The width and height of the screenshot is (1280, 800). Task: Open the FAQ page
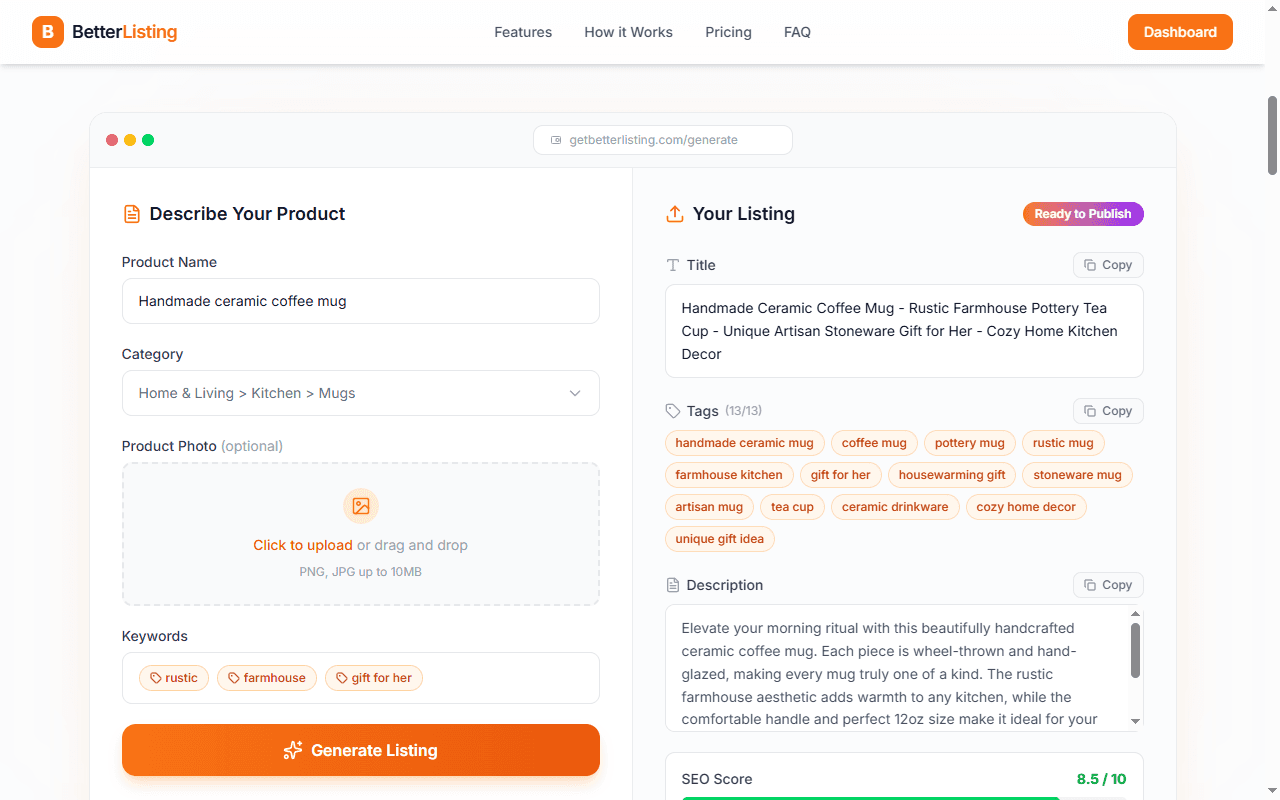tap(797, 31)
